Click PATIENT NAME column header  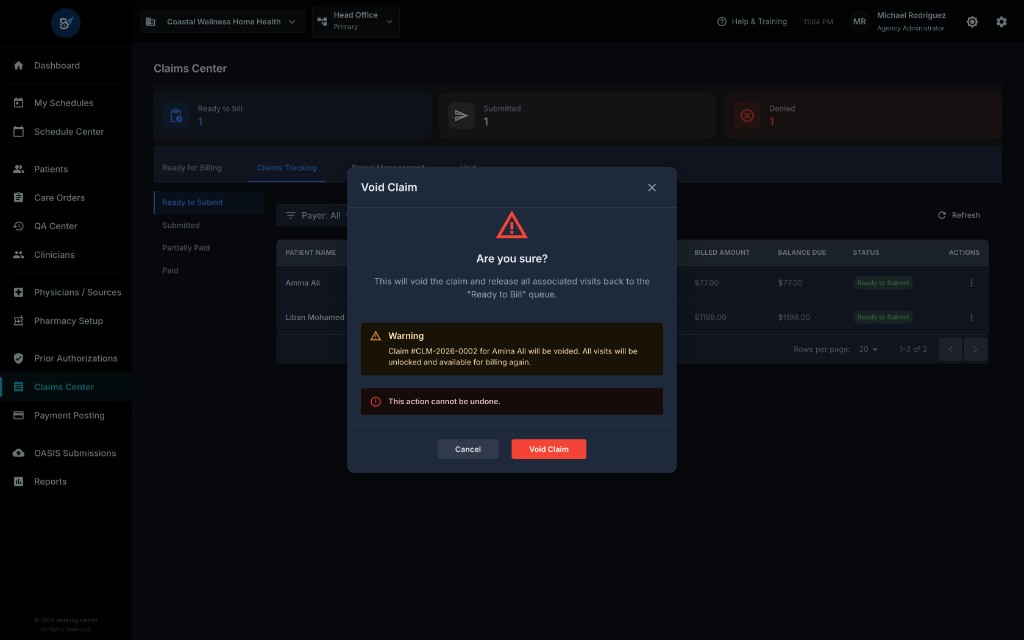point(311,253)
